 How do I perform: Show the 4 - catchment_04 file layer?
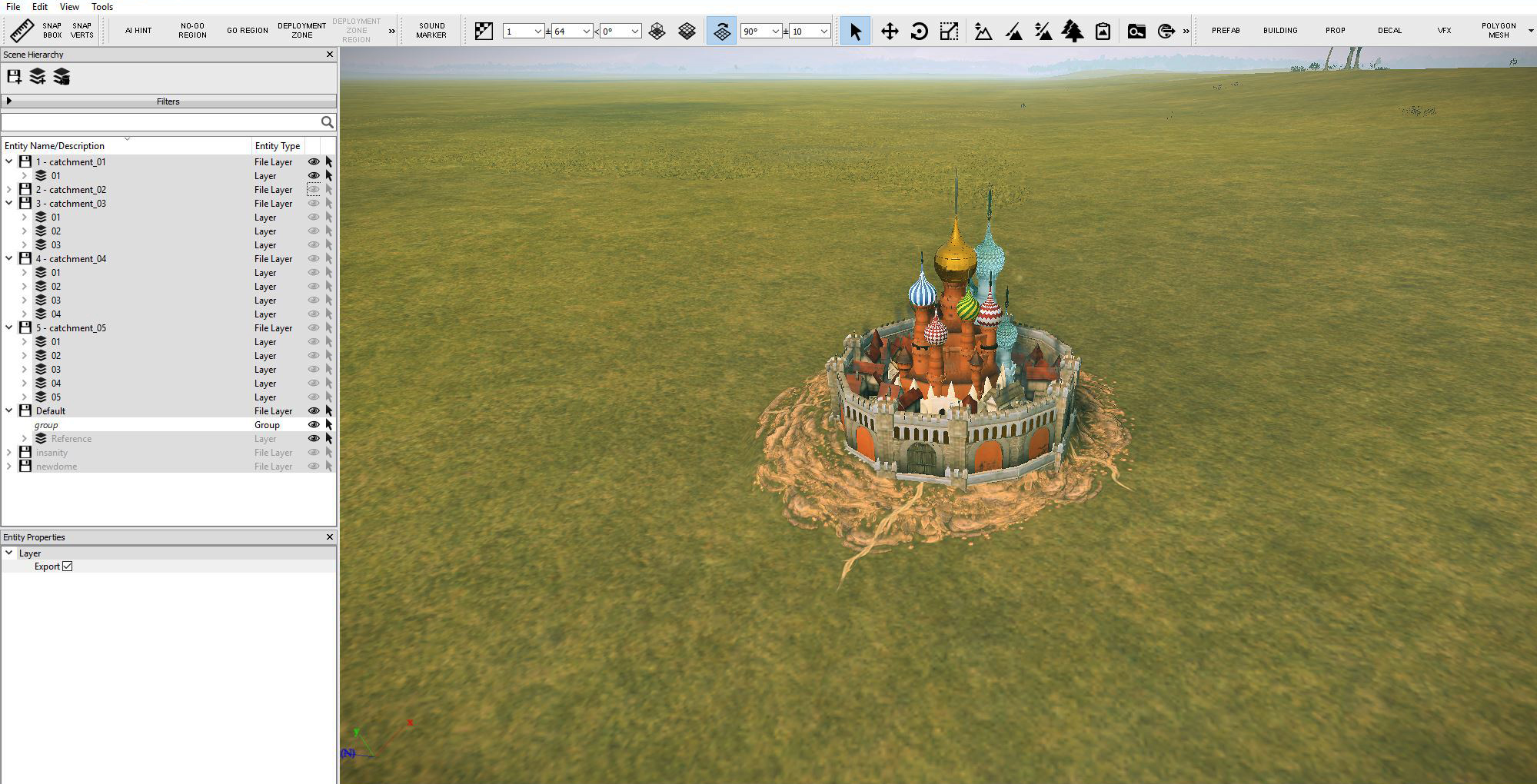click(314, 259)
